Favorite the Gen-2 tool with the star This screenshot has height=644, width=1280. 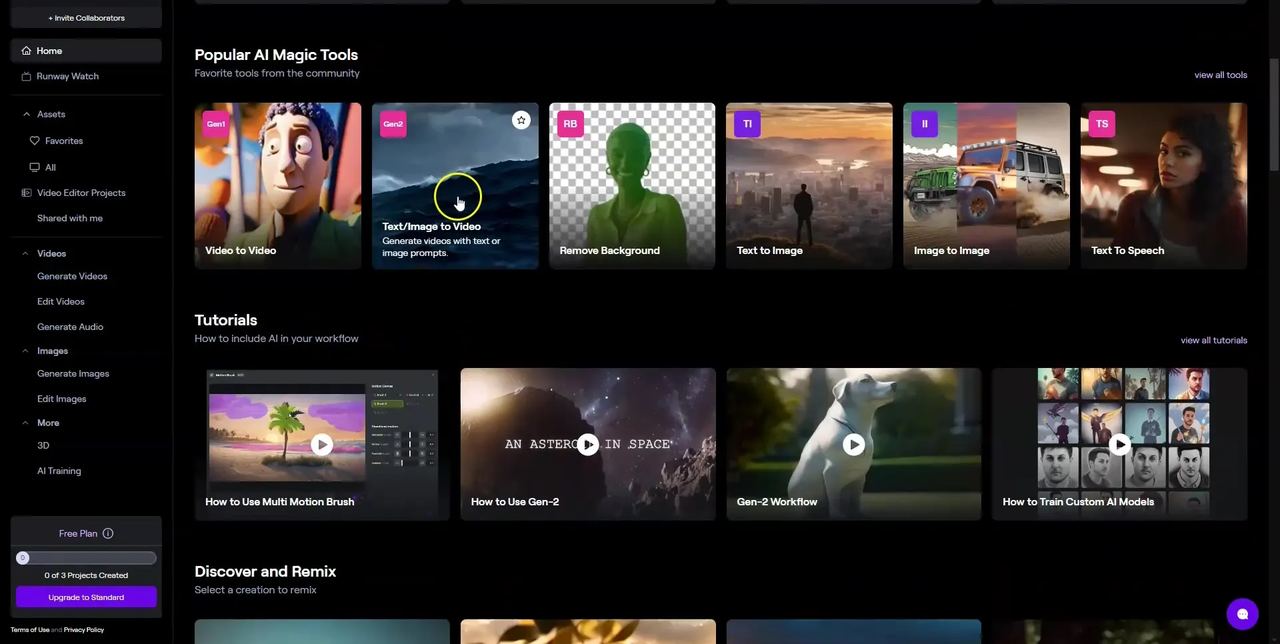click(521, 121)
